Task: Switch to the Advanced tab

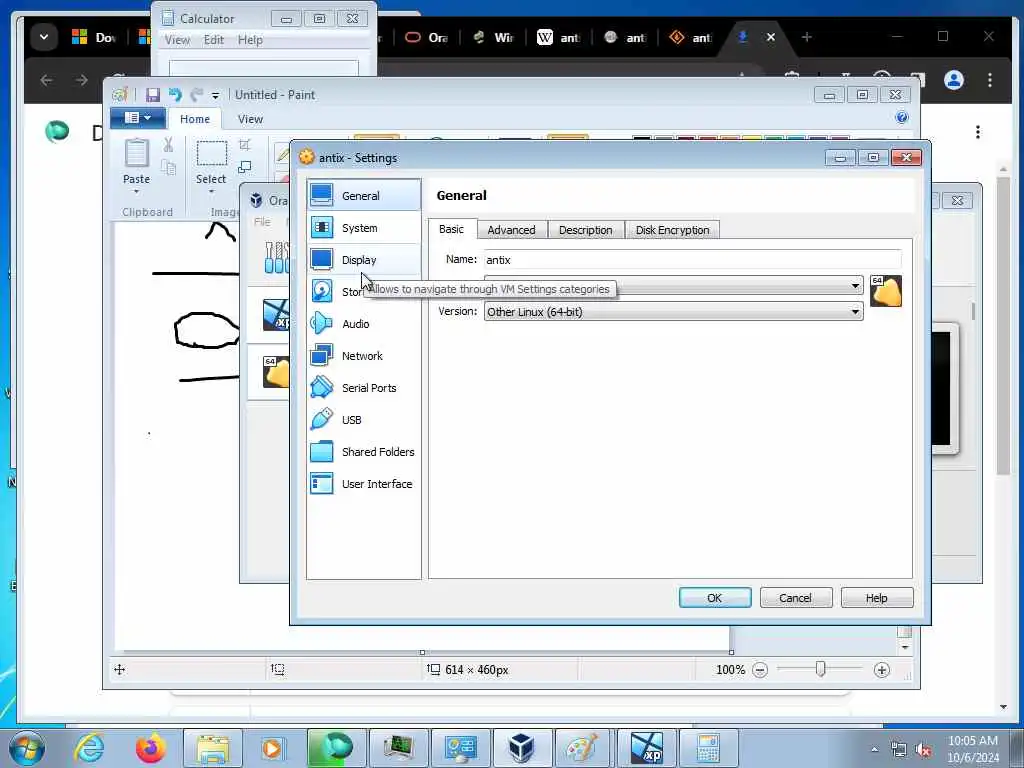Action: [511, 230]
